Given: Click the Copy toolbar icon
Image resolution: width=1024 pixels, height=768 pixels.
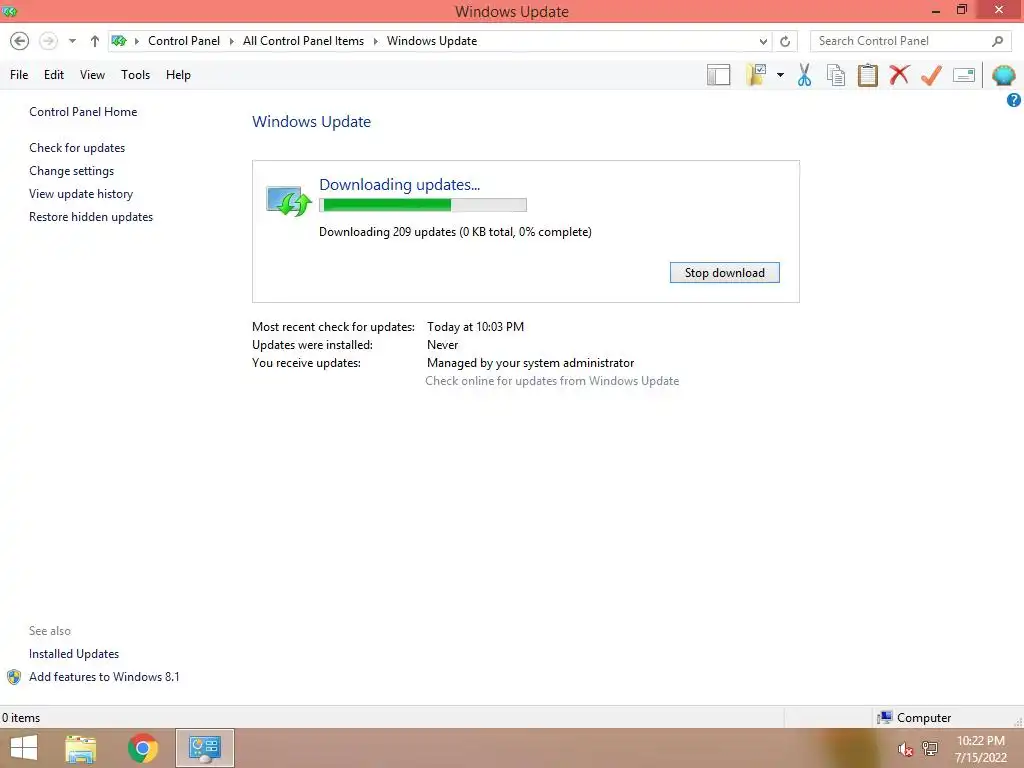Looking at the screenshot, I should [x=836, y=75].
